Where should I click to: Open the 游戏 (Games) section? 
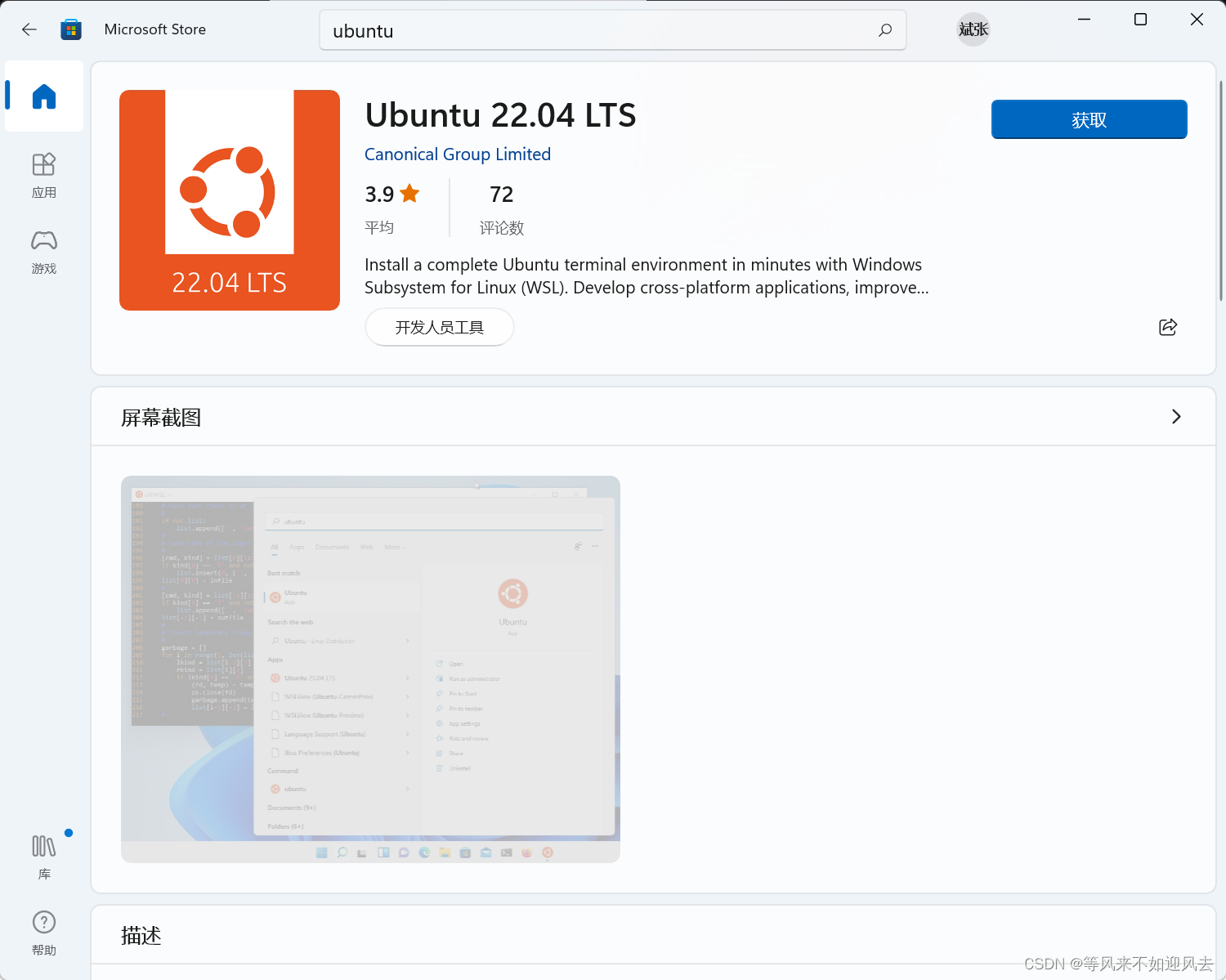click(43, 252)
